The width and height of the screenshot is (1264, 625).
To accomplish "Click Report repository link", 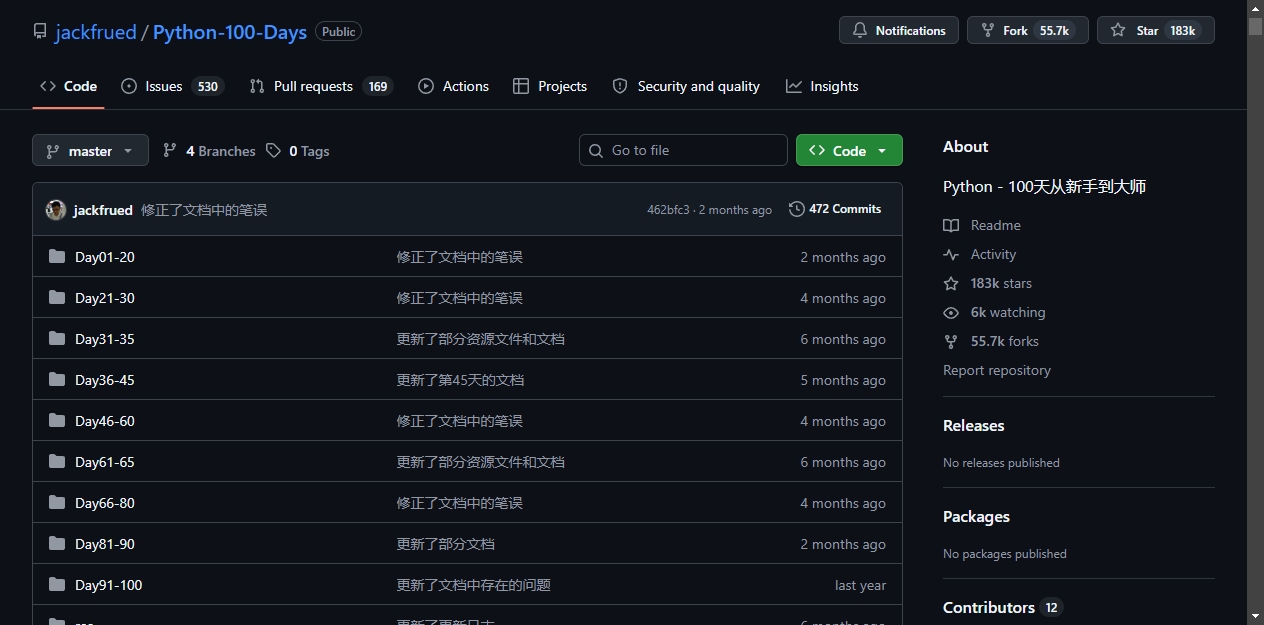I will (x=997, y=370).
